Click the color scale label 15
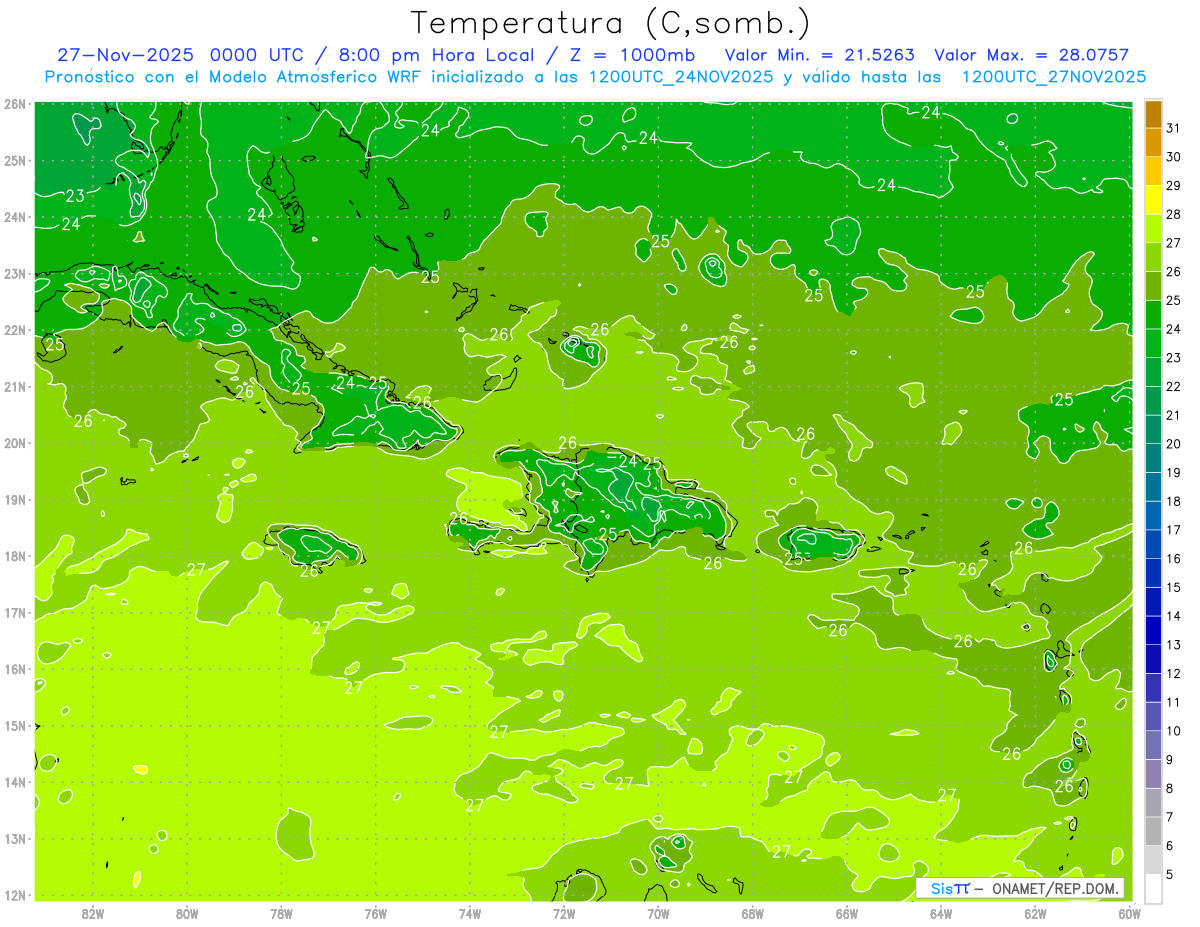Image resolution: width=1200 pixels, height=927 pixels. tap(1174, 587)
